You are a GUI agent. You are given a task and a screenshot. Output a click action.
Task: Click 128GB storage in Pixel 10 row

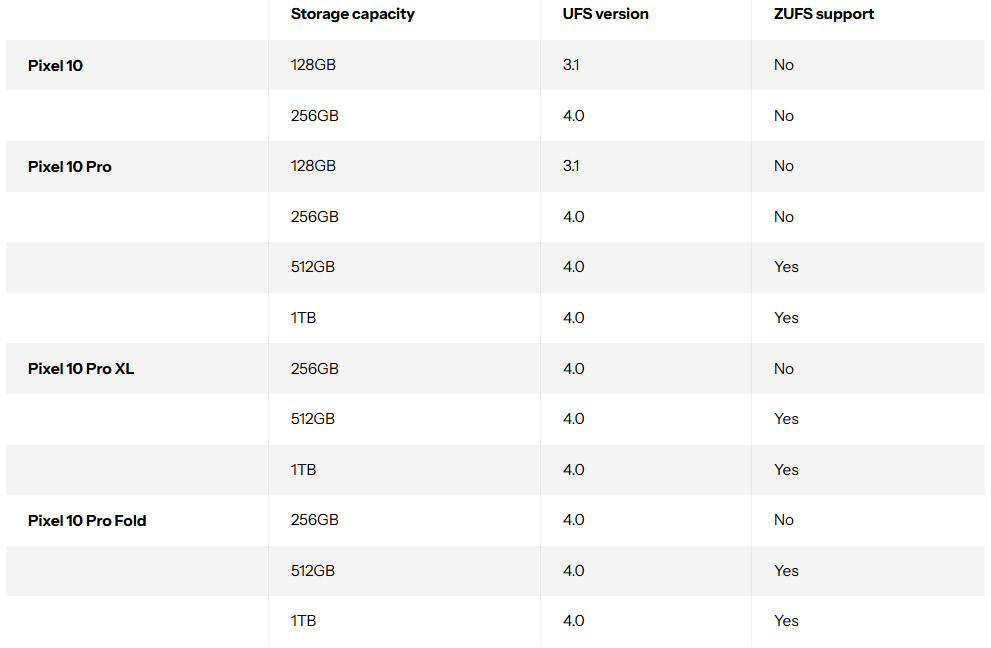click(x=313, y=65)
